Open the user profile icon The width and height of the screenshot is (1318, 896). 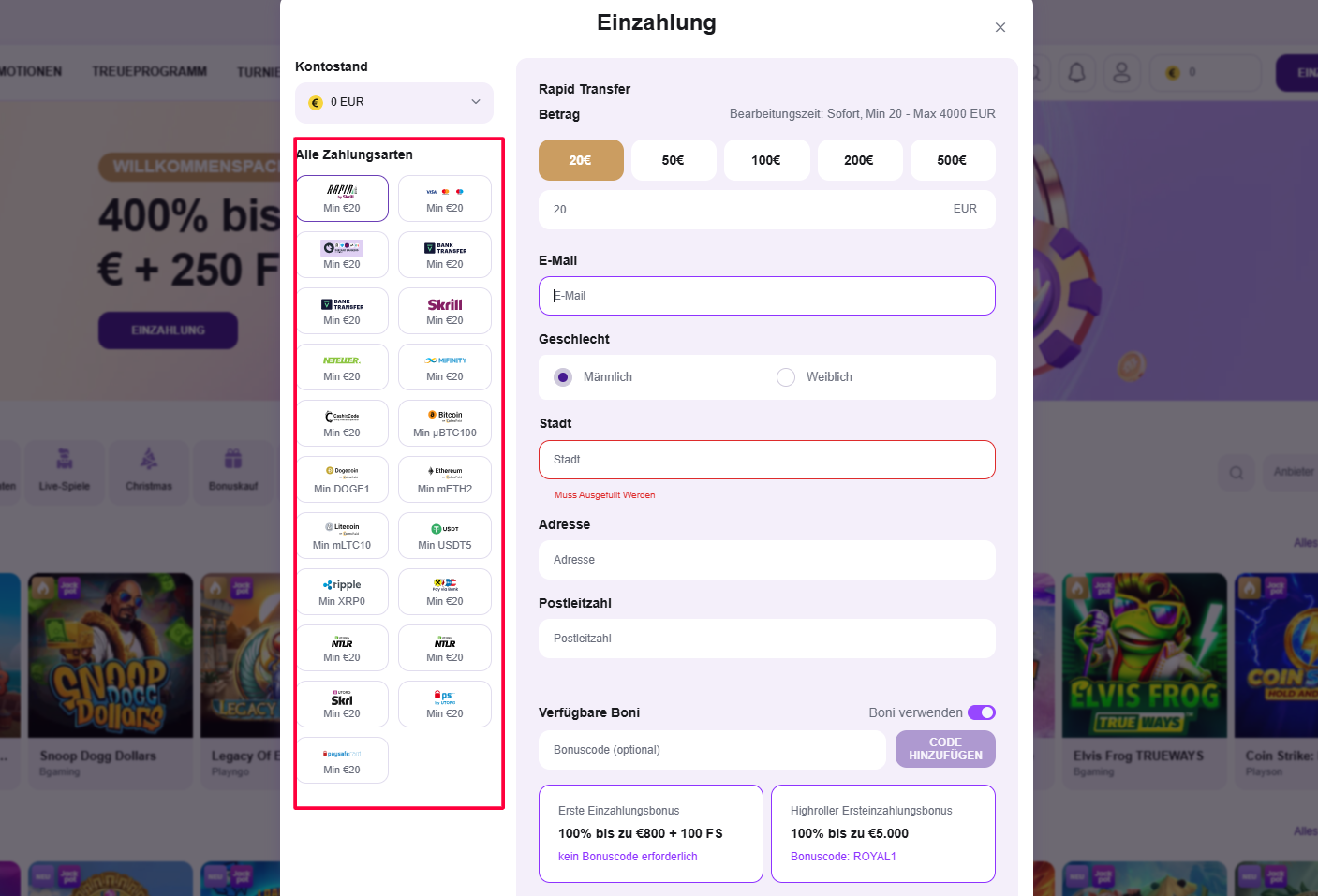(x=1121, y=72)
